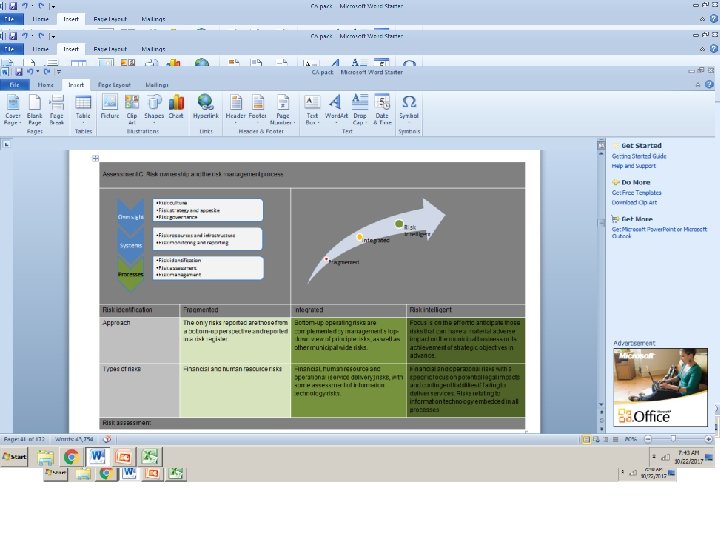Switch to Print Layout view

pos(586,439)
